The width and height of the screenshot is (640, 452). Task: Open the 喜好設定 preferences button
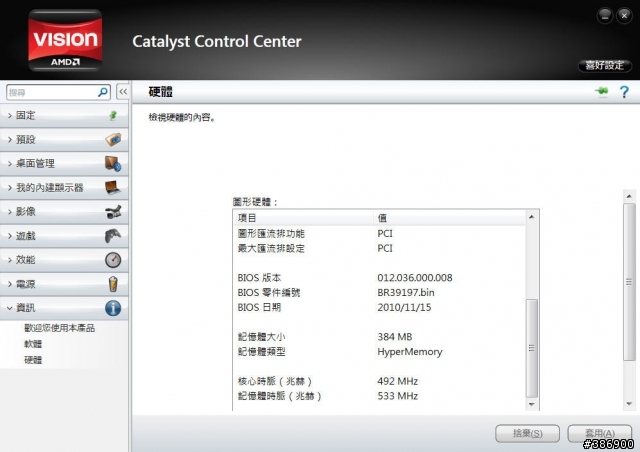(605, 65)
